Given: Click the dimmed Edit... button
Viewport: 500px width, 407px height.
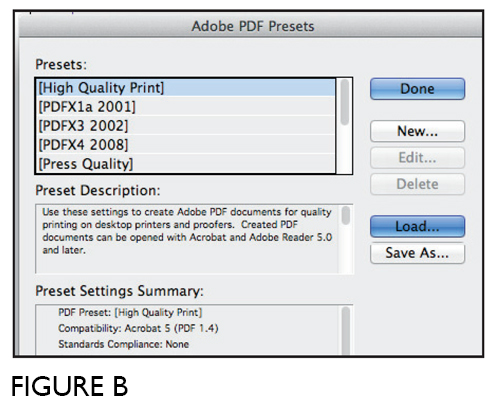Looking at the screenshot, I should (x=417, y=158).
